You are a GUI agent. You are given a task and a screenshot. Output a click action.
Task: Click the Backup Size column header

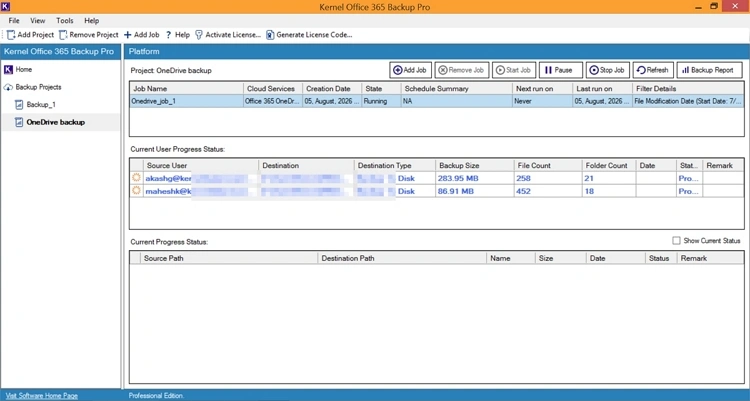474,166
